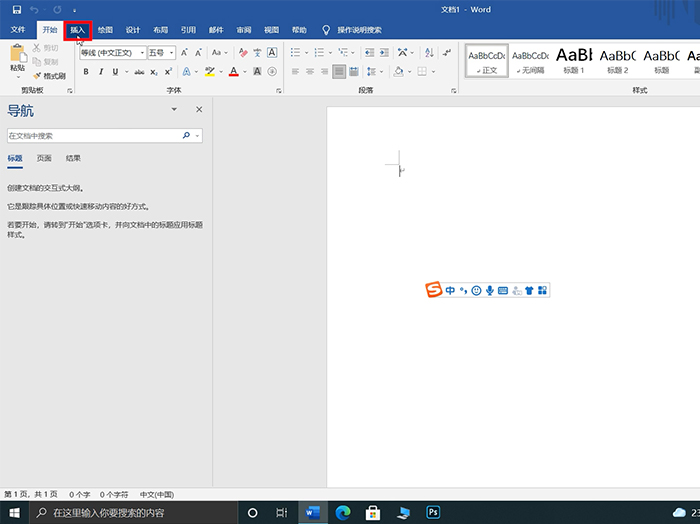Image resolution: width=700 pixels, height=524 pixels.
Task: Apply the Heading 1 style
Action: (574, 61)
